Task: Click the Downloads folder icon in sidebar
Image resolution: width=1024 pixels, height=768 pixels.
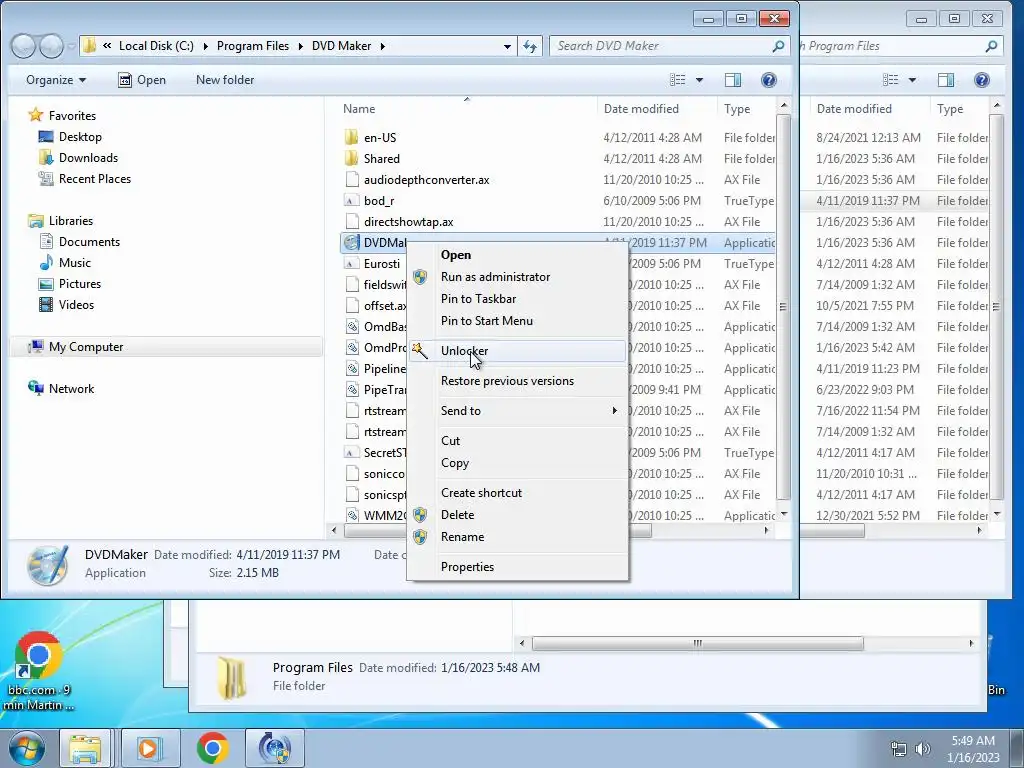Action: coord(46,157)
